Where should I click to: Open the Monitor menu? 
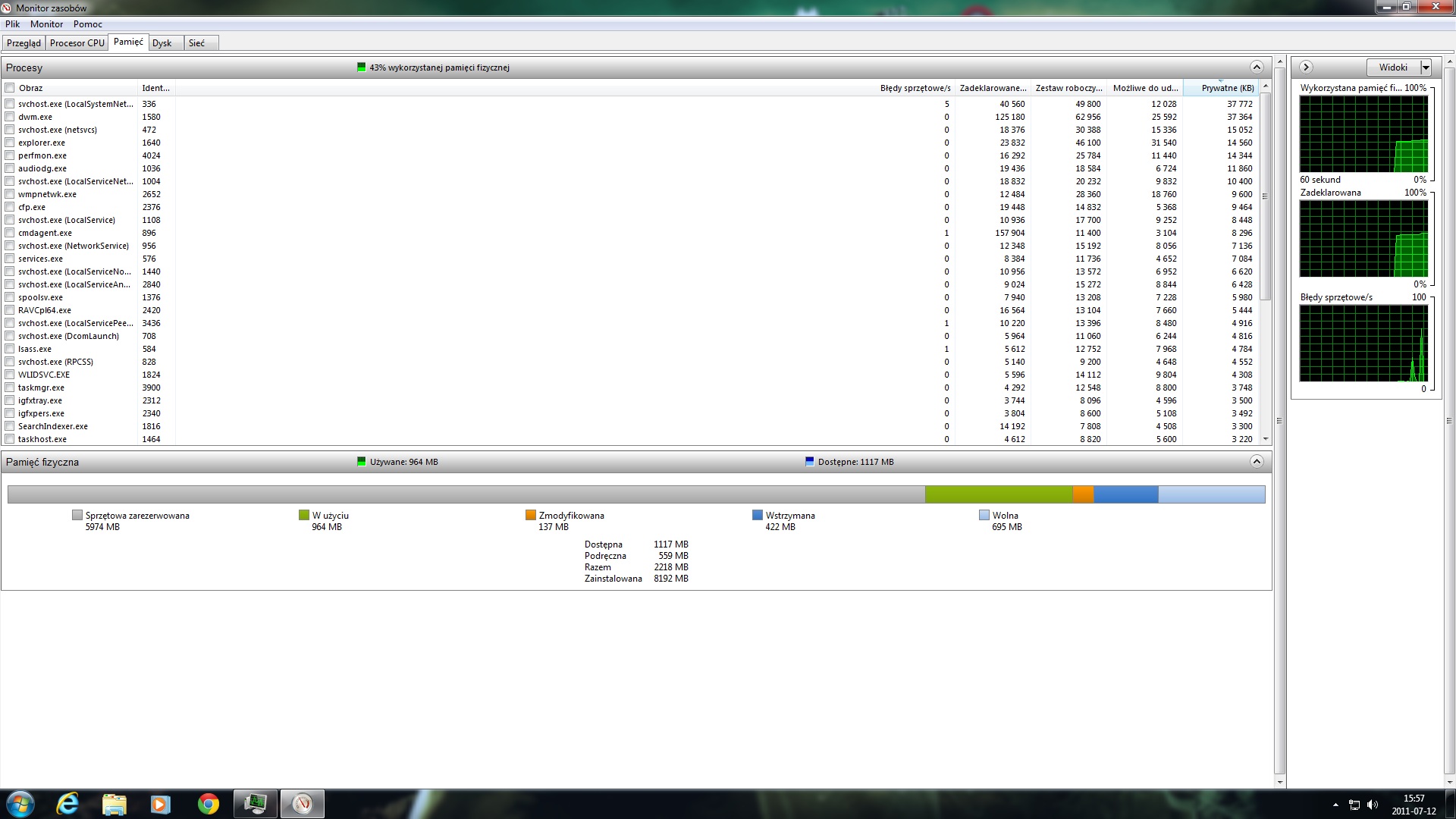(x=46, y=24)
